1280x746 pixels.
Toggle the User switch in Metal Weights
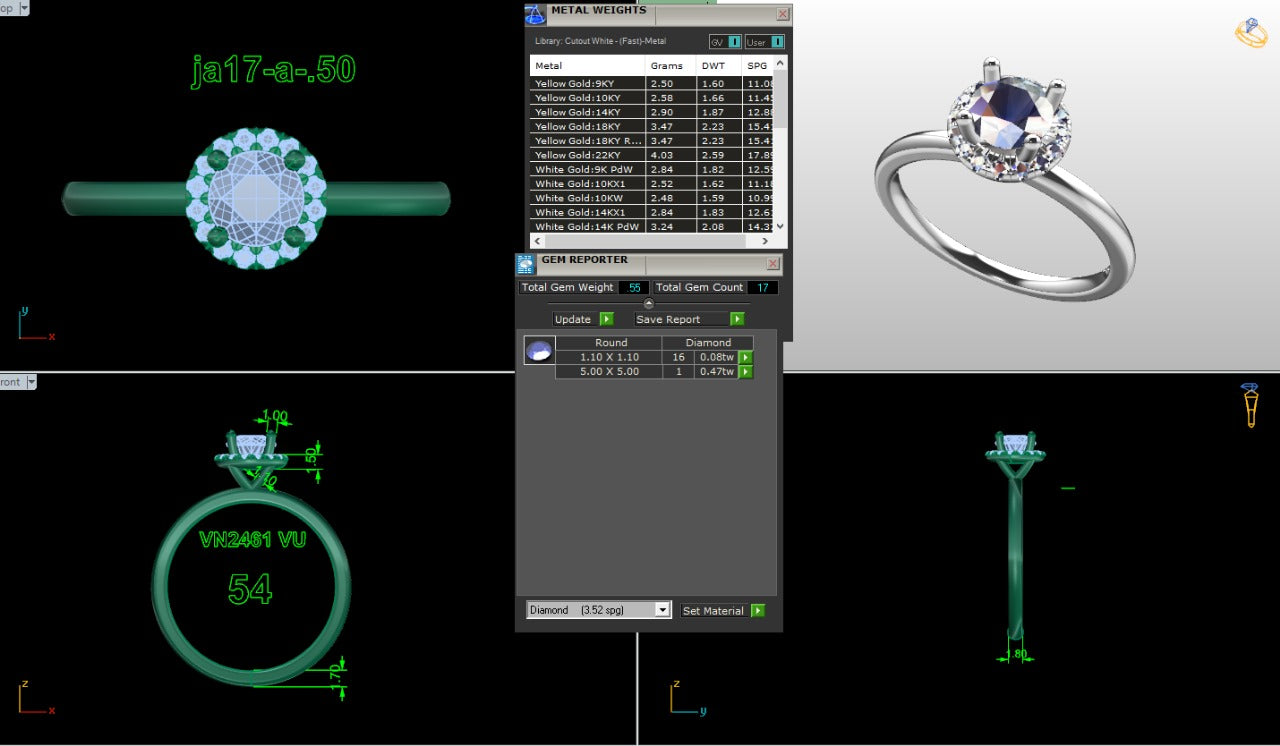pyautogui.click(x=765, y=42)
